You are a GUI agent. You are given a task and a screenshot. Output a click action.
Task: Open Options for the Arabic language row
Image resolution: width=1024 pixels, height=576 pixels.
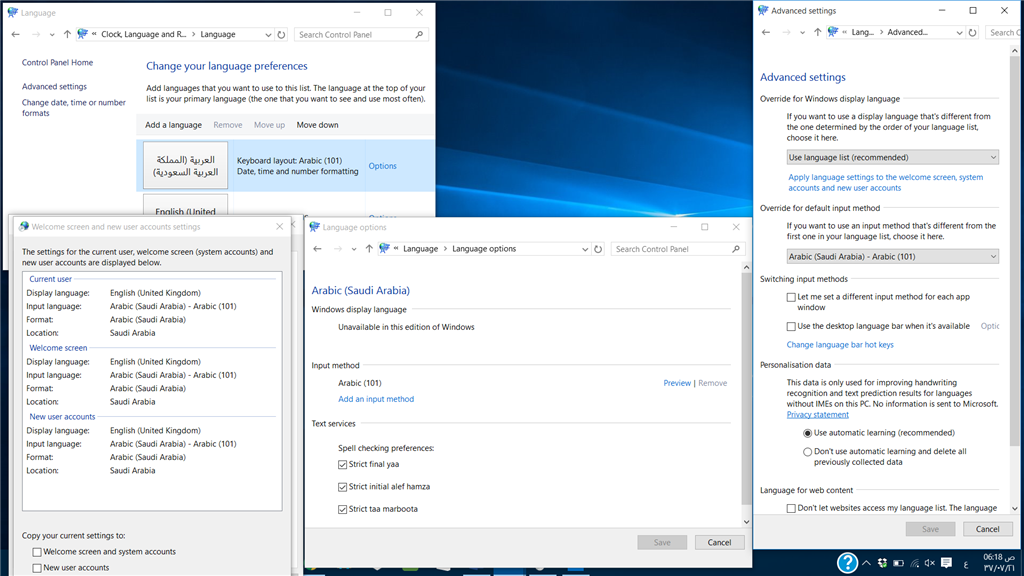tap(382, 166)
